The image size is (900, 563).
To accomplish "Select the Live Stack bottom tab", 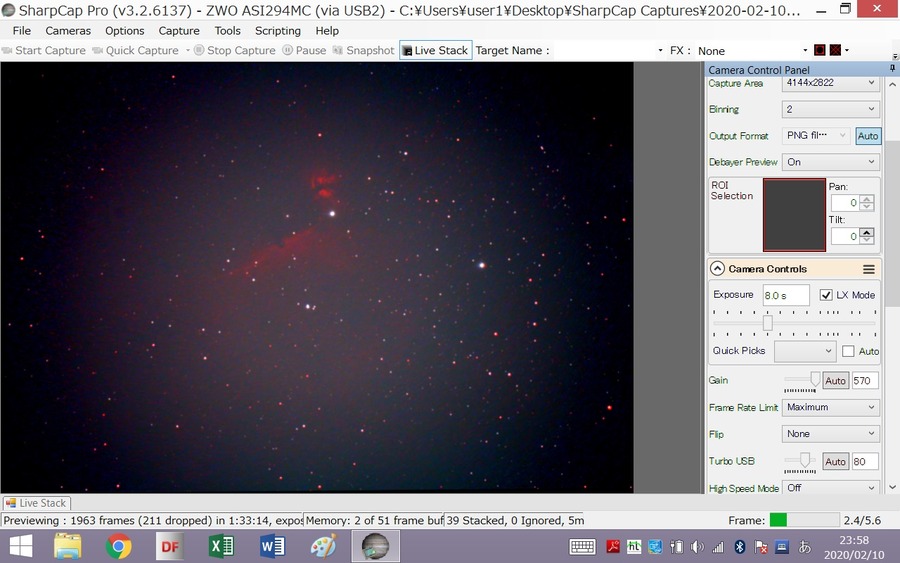I will point(36,503).
